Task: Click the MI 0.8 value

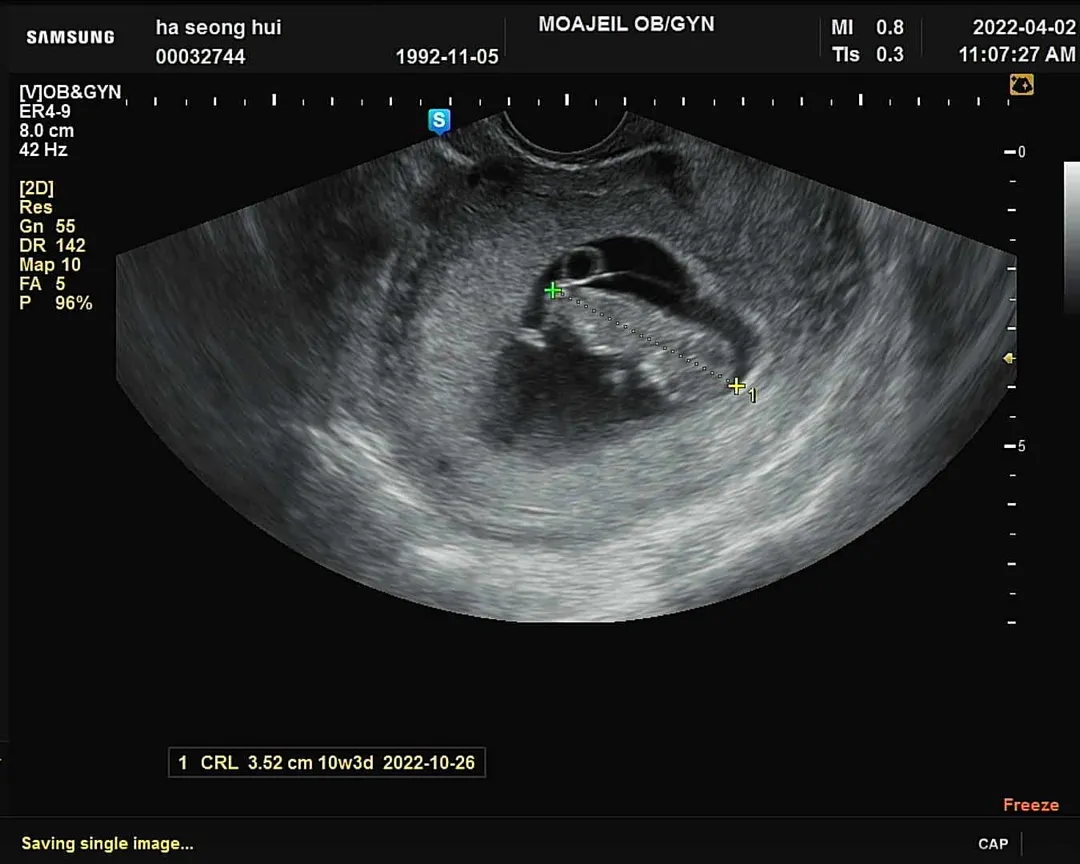Action: click(867, 27)
